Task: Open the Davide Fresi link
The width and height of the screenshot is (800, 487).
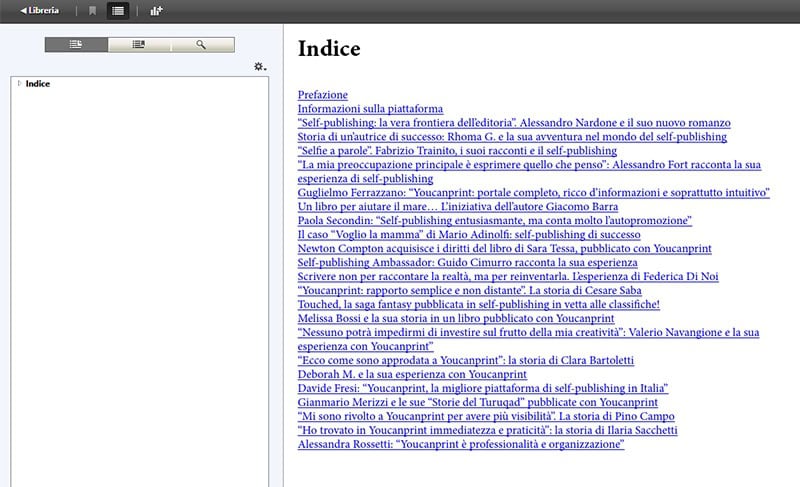Action: 483,388
